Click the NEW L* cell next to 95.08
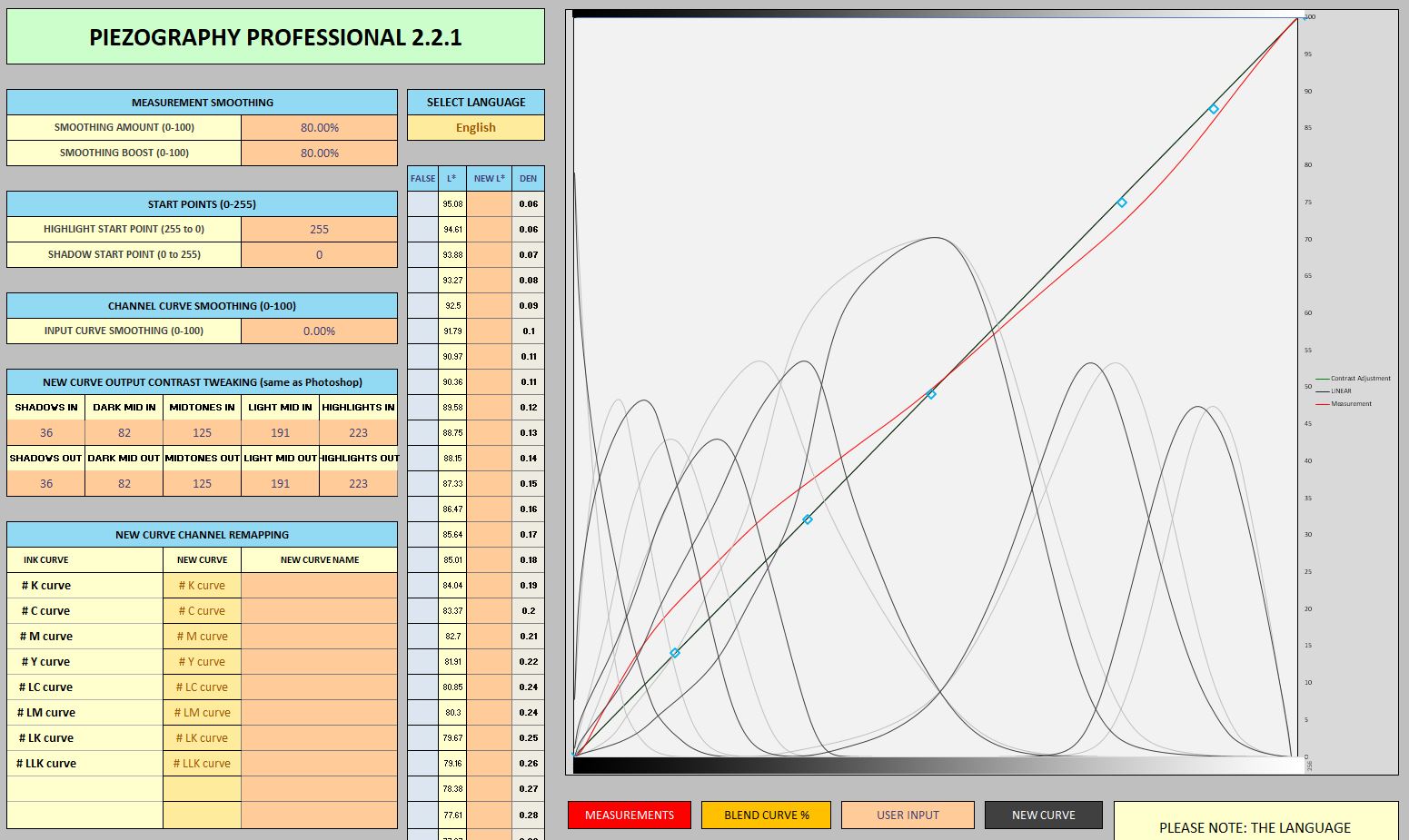Viewport: 1409px width, 840px height. point(490,204)
